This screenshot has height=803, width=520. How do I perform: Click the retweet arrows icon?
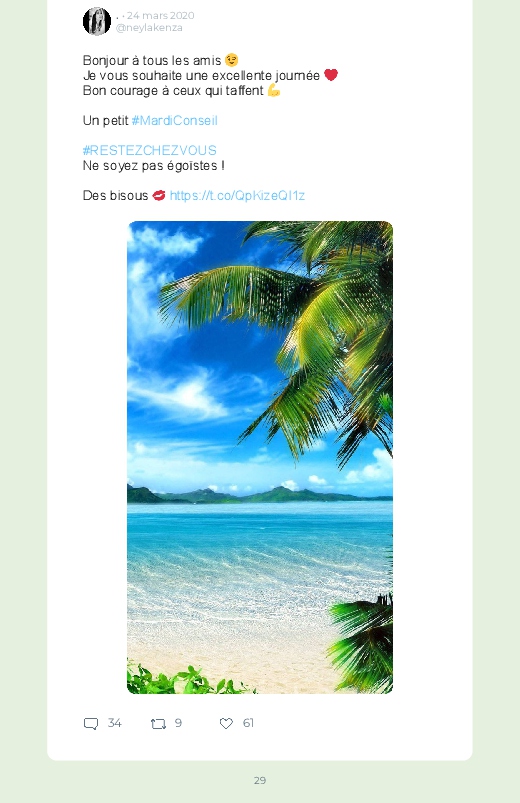[x=158, y=724]
